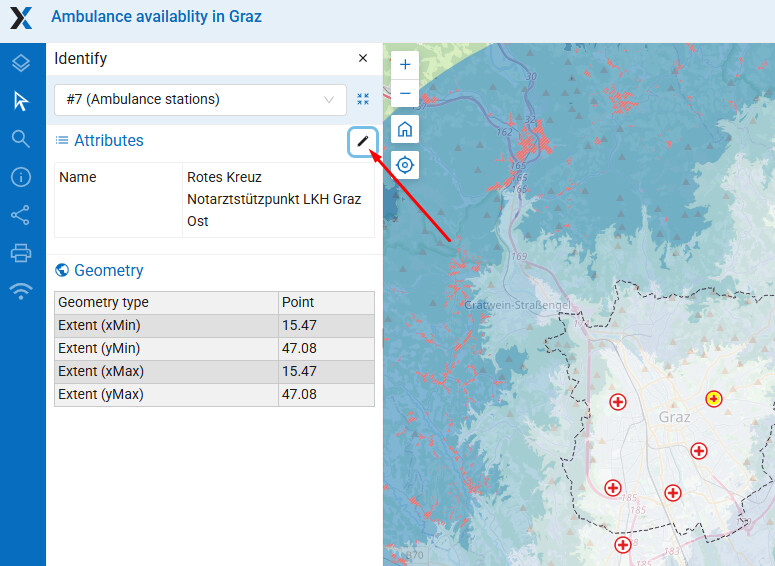
Task: Click the pencil edit attributes icon
Action: pyautogui.click(x=362, y=142)
